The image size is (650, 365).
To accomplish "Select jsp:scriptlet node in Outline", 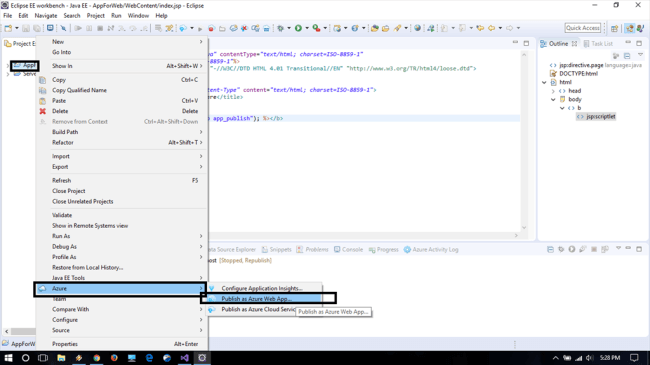I will pos(596,117).
